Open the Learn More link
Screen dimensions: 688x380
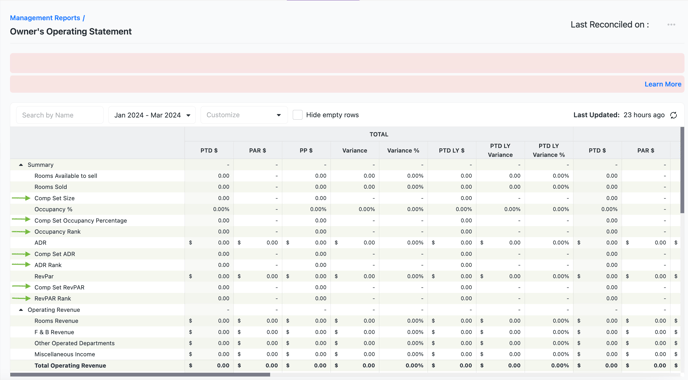pos(663,84)
